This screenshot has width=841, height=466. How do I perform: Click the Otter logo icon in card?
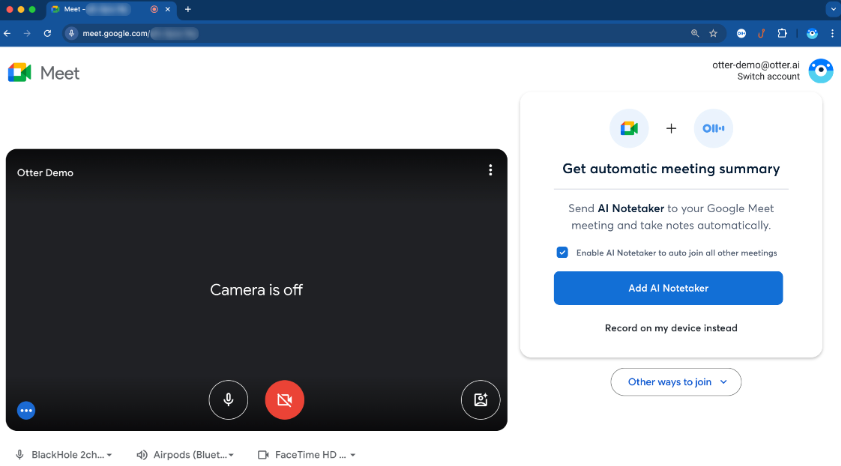pyautogui.click(x=713, y=128)
